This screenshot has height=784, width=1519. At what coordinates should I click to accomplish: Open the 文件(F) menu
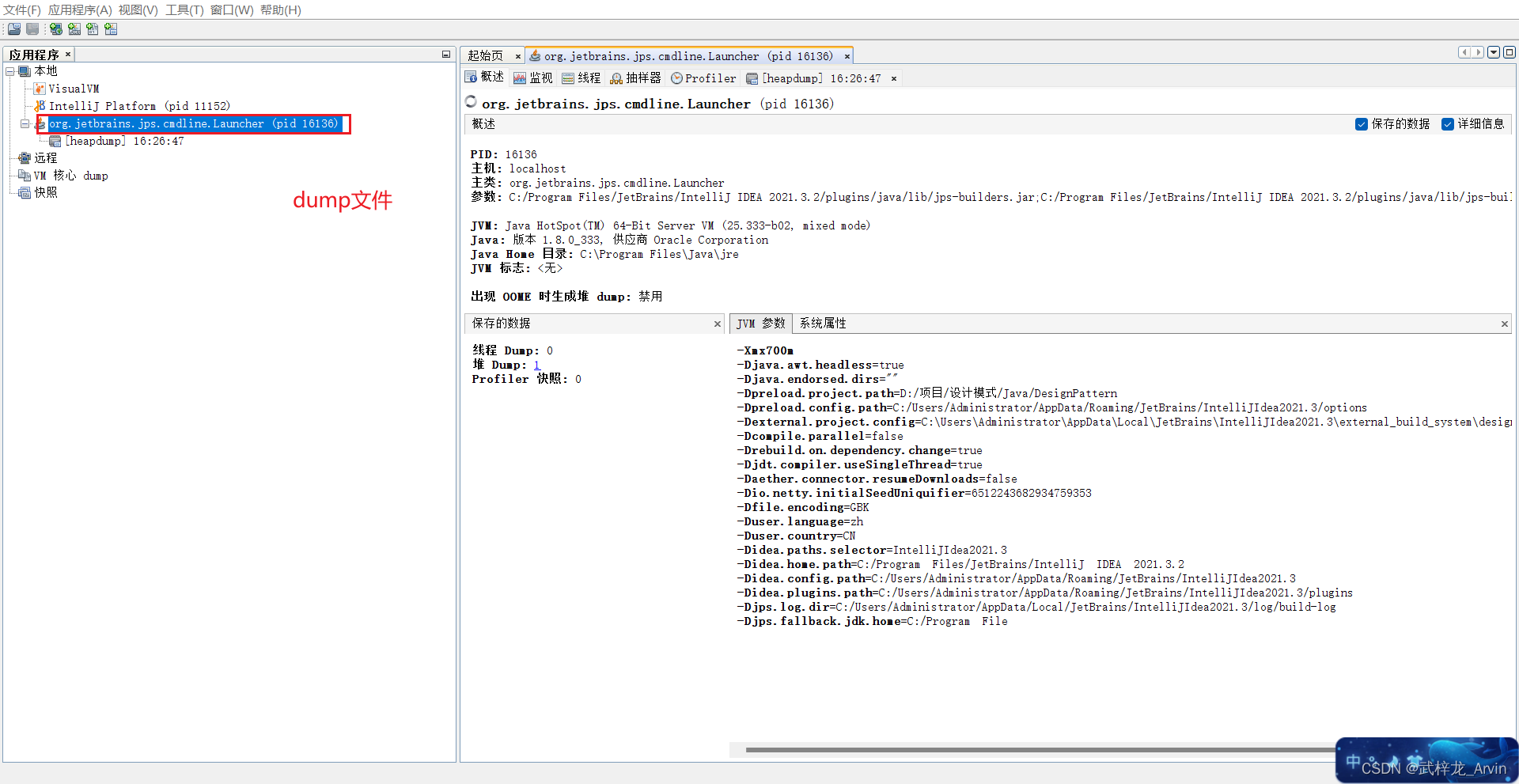click(22, 10)
